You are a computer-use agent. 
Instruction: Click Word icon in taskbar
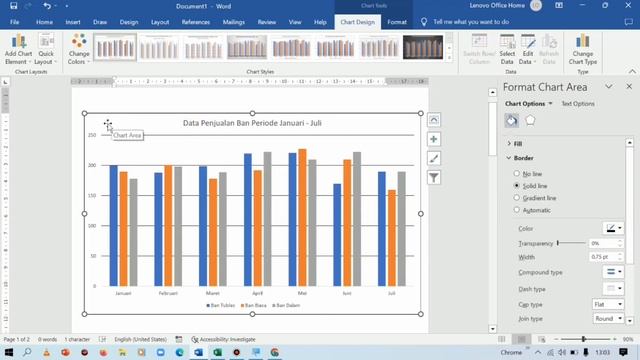tap(199, 352)
